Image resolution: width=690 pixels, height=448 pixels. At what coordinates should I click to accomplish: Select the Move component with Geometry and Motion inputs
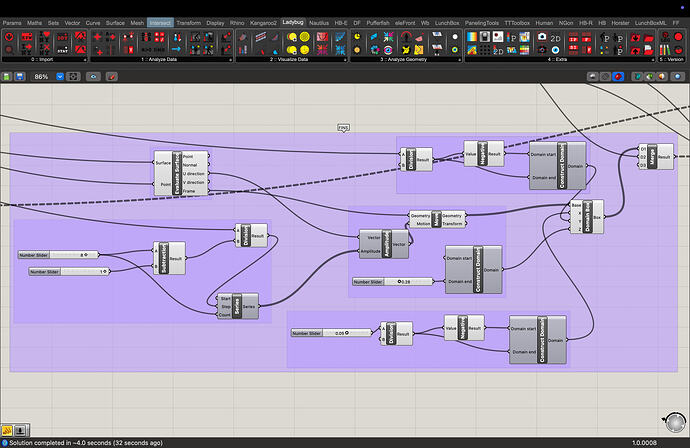437,219
